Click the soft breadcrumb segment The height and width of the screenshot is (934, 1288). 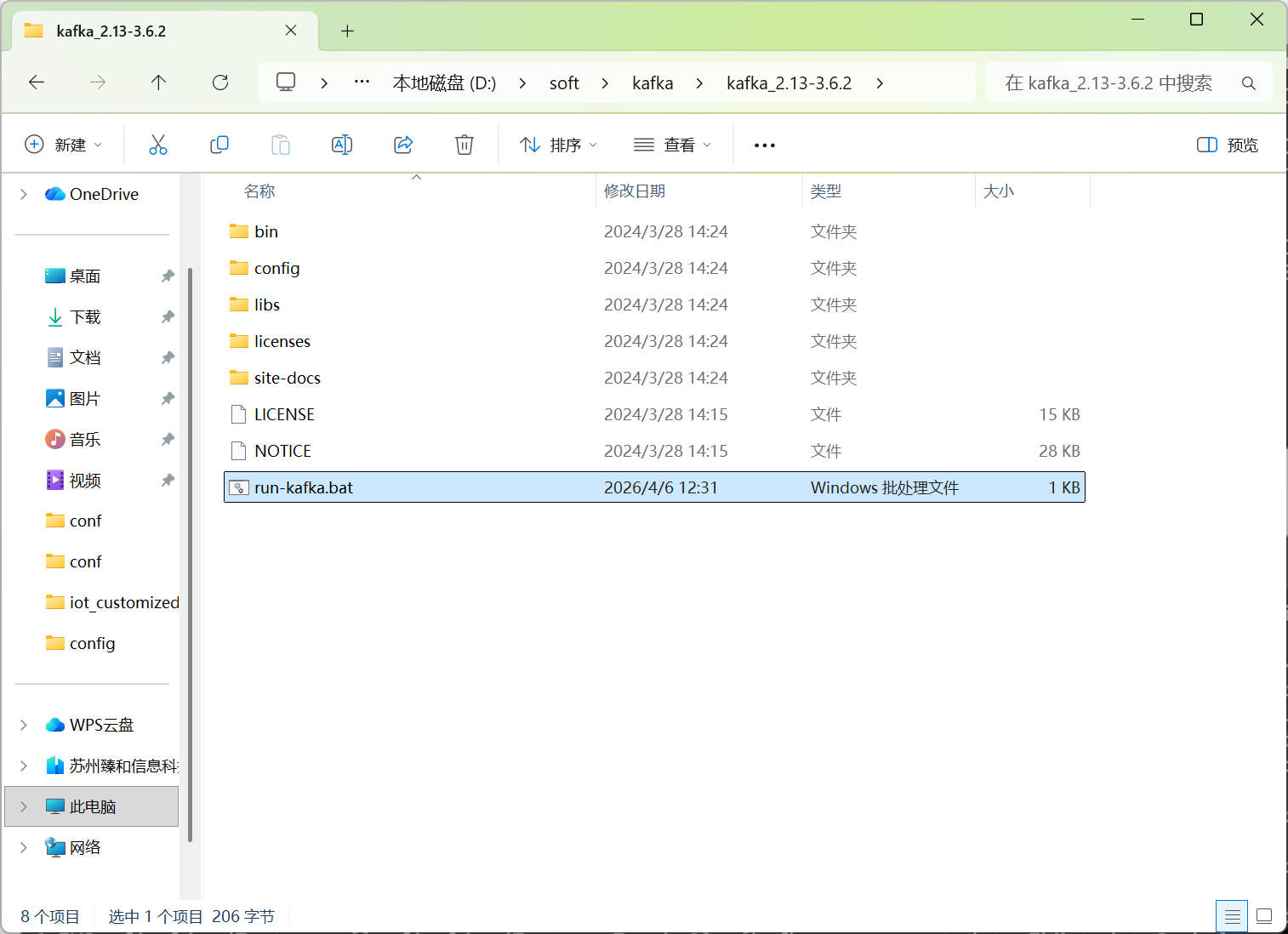point(564,83)
